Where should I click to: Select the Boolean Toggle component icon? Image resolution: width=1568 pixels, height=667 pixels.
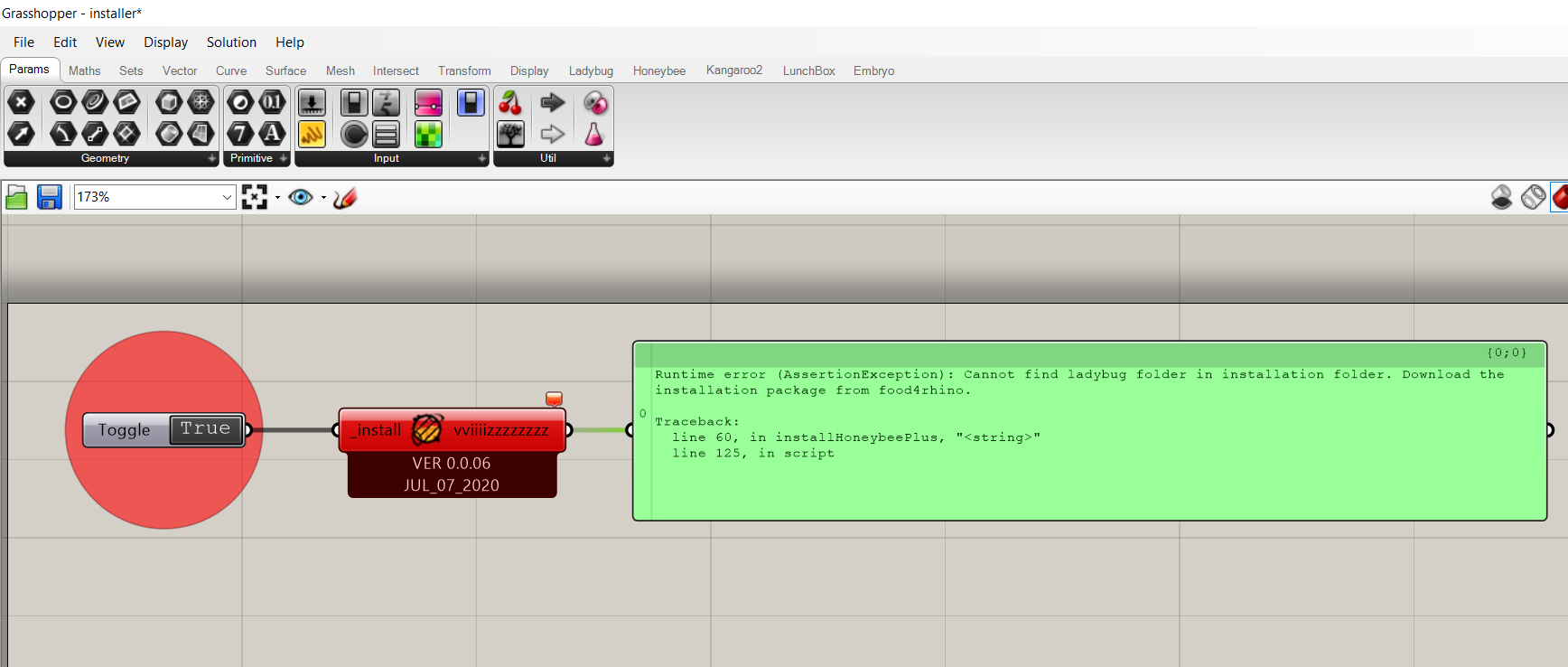click(x=353, y=103)
